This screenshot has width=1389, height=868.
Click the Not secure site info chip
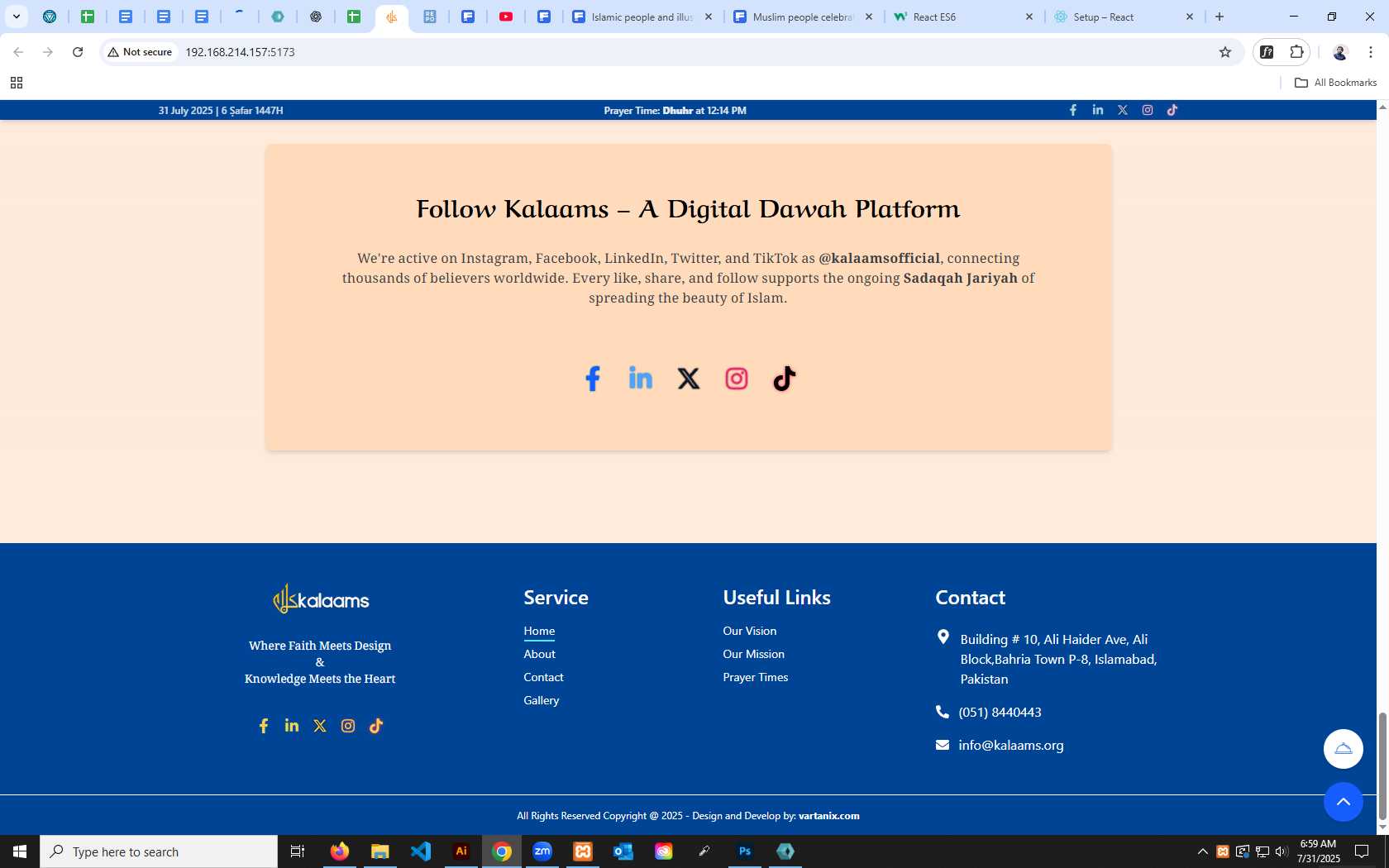point(140,52)
